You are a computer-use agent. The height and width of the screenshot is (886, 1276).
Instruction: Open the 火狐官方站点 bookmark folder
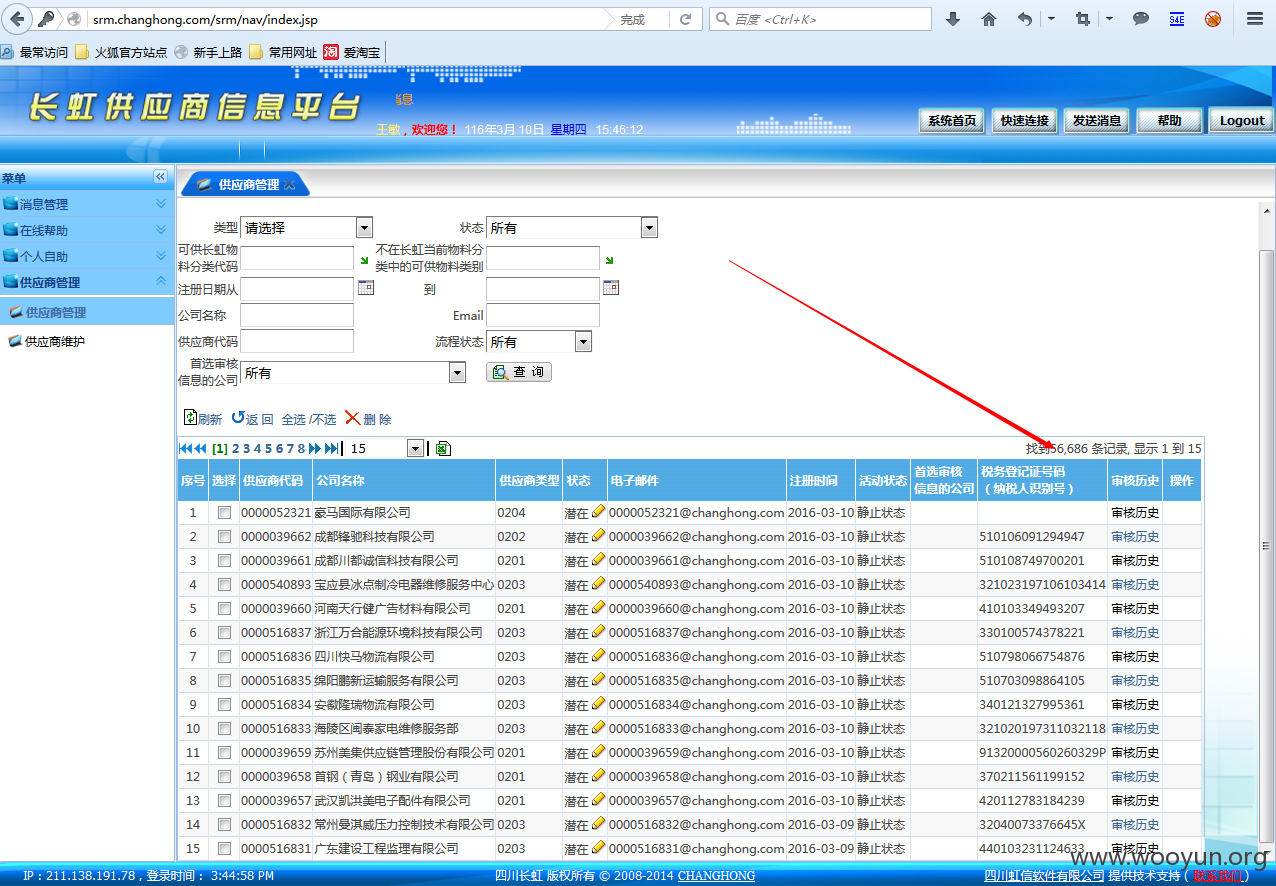coord(122,52)
